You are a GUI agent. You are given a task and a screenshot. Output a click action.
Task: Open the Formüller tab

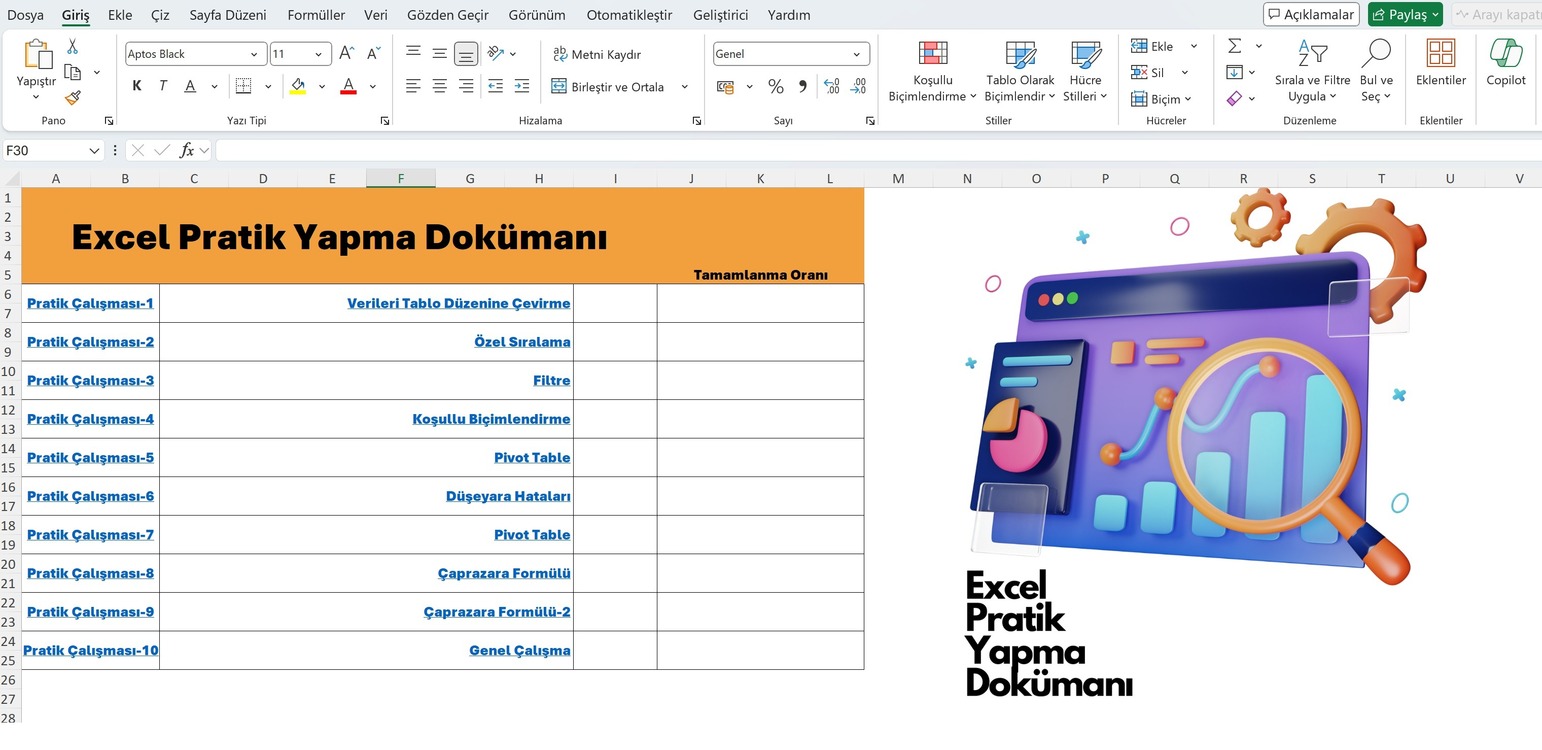click(x=316, y=15)
